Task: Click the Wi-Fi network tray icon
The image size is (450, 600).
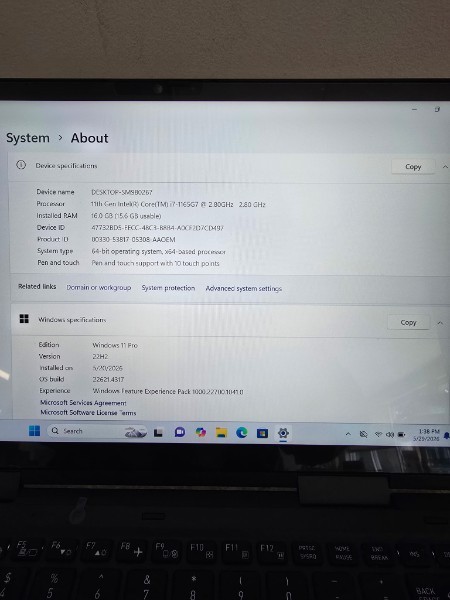Action: tap(378, 434)
